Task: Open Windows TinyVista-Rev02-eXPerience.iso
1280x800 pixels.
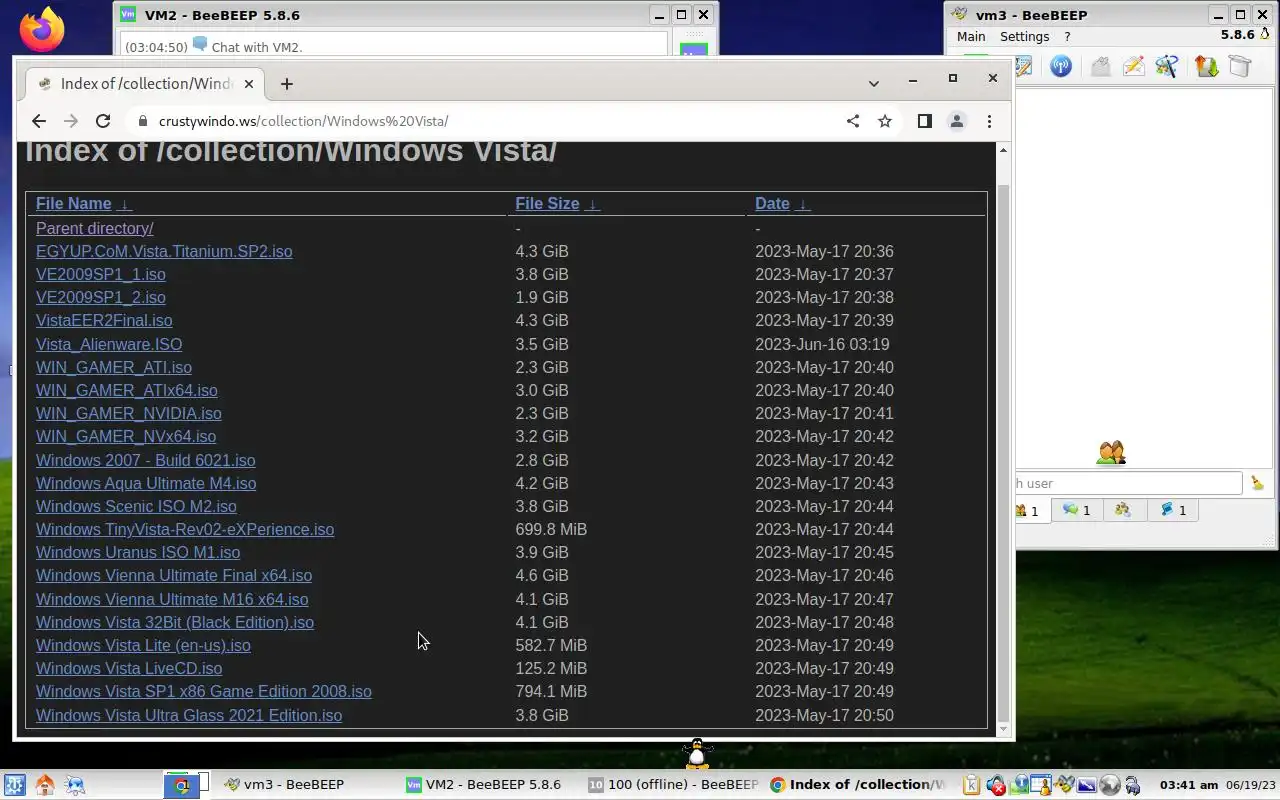Action: [x=185, y=529]
